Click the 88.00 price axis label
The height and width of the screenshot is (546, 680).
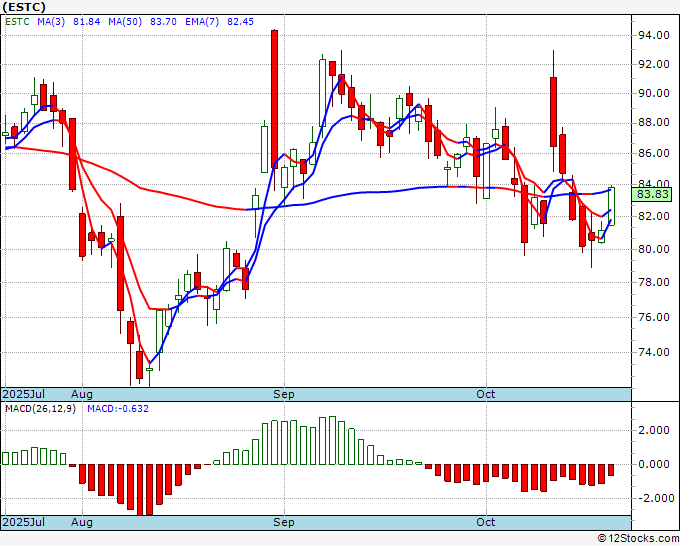tap(654, 123)
